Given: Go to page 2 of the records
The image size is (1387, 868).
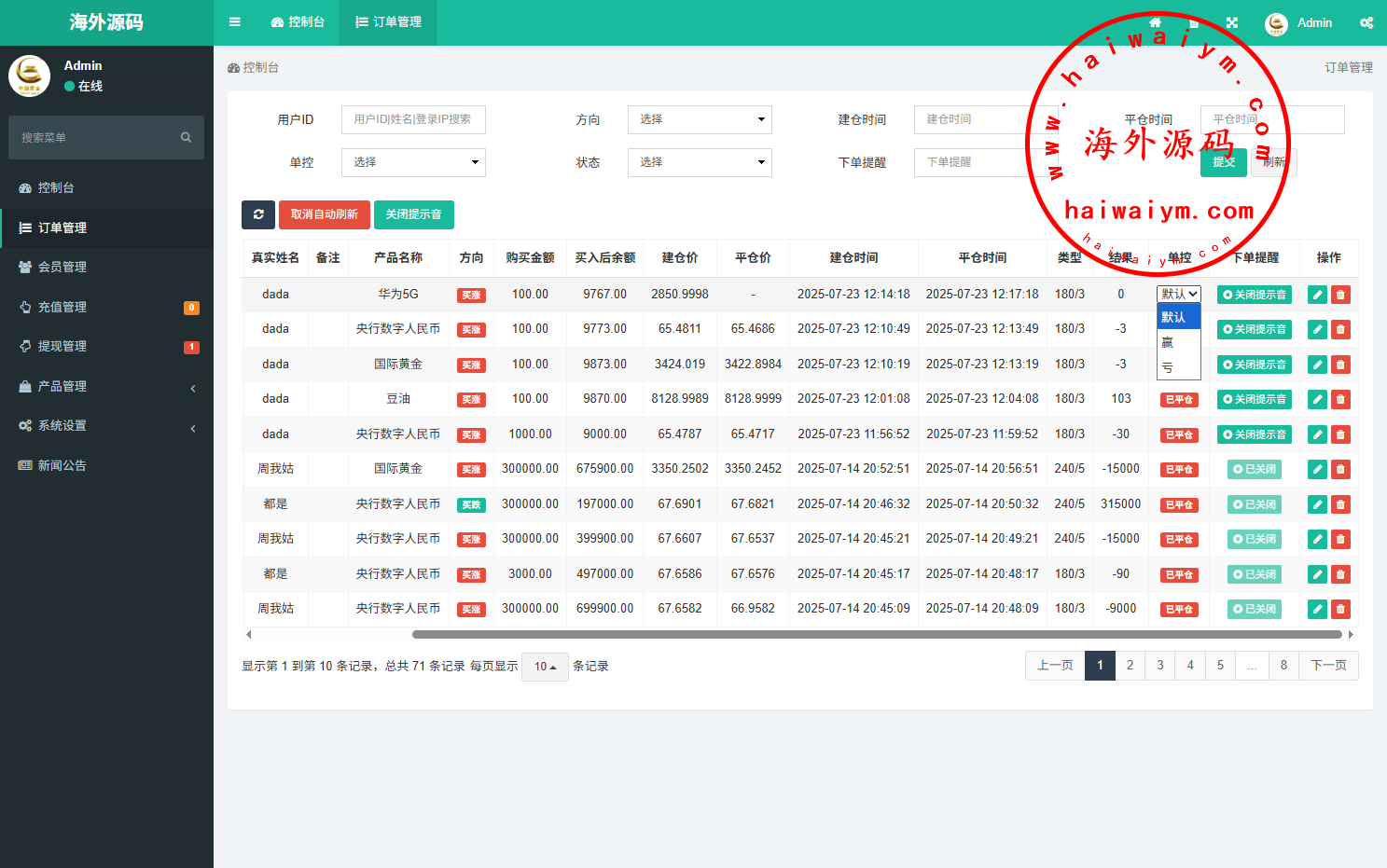Looking at the screenshot, I should 1130,666.
